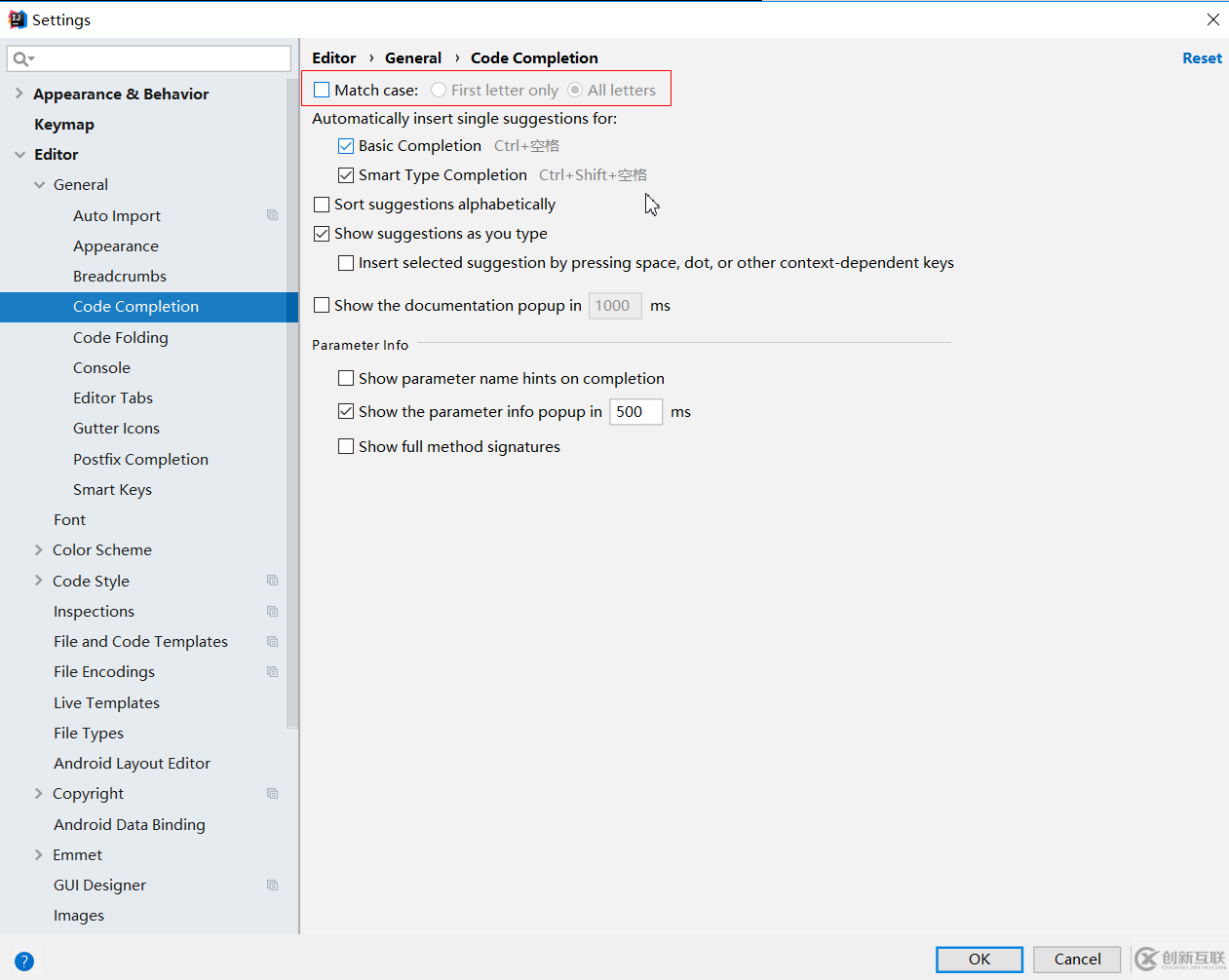
Task: Collapse the Editor tree node
Action: tap(19, 155)
